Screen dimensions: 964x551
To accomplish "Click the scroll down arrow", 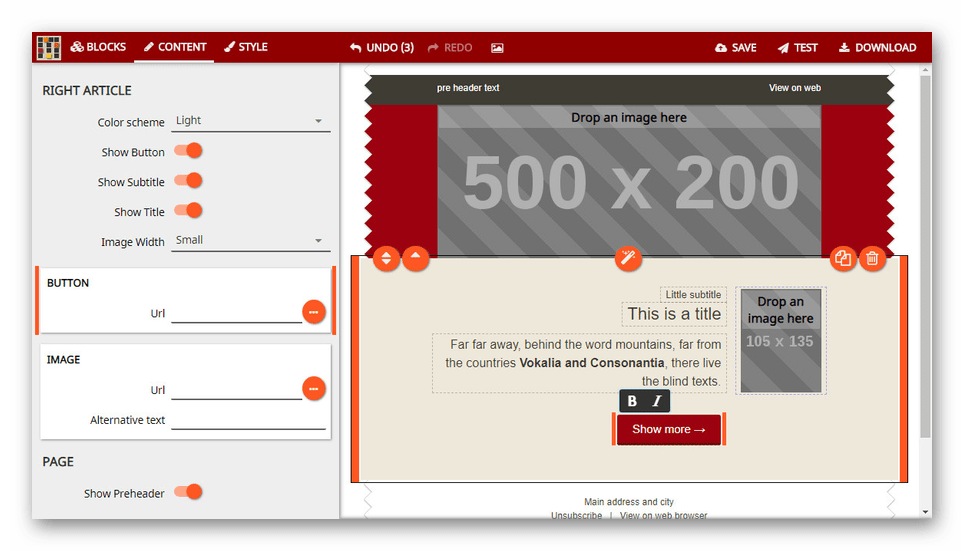I will coord(925,512).
